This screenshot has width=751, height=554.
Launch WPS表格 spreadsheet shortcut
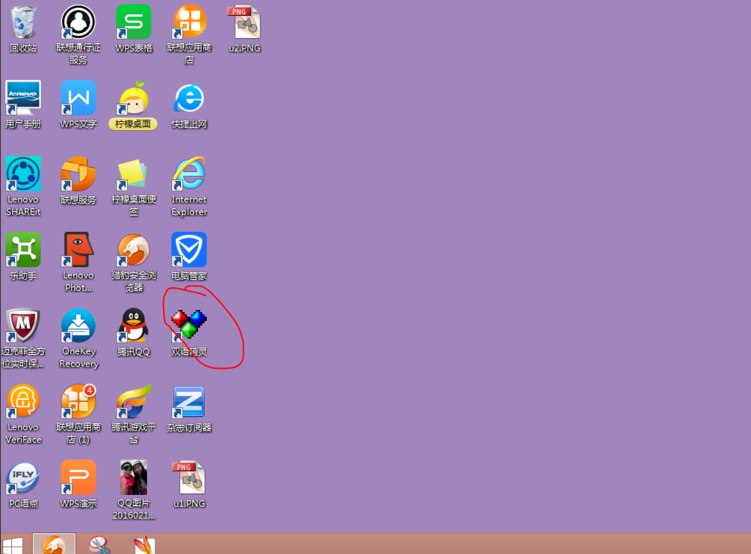pos(134,23)
